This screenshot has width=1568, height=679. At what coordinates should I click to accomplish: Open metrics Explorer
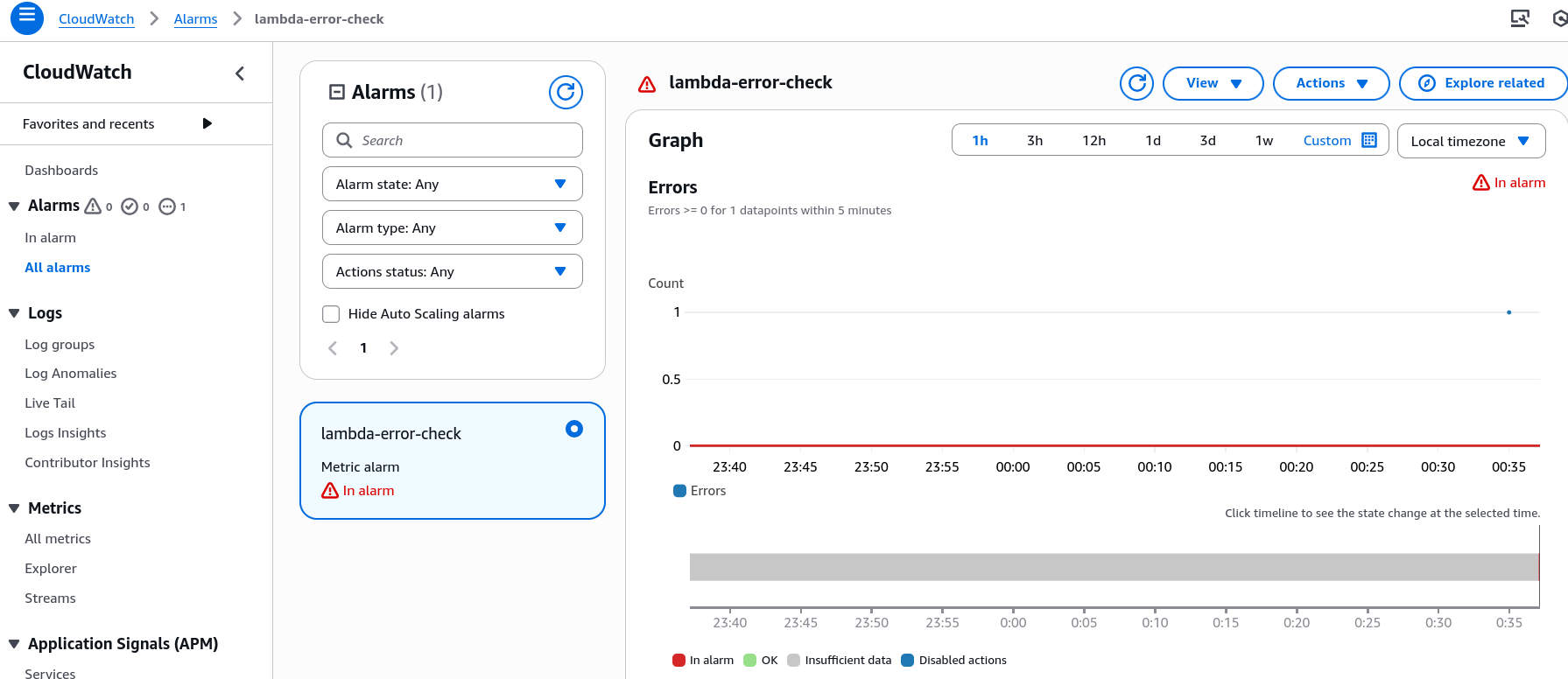click(x=51, y=569)
